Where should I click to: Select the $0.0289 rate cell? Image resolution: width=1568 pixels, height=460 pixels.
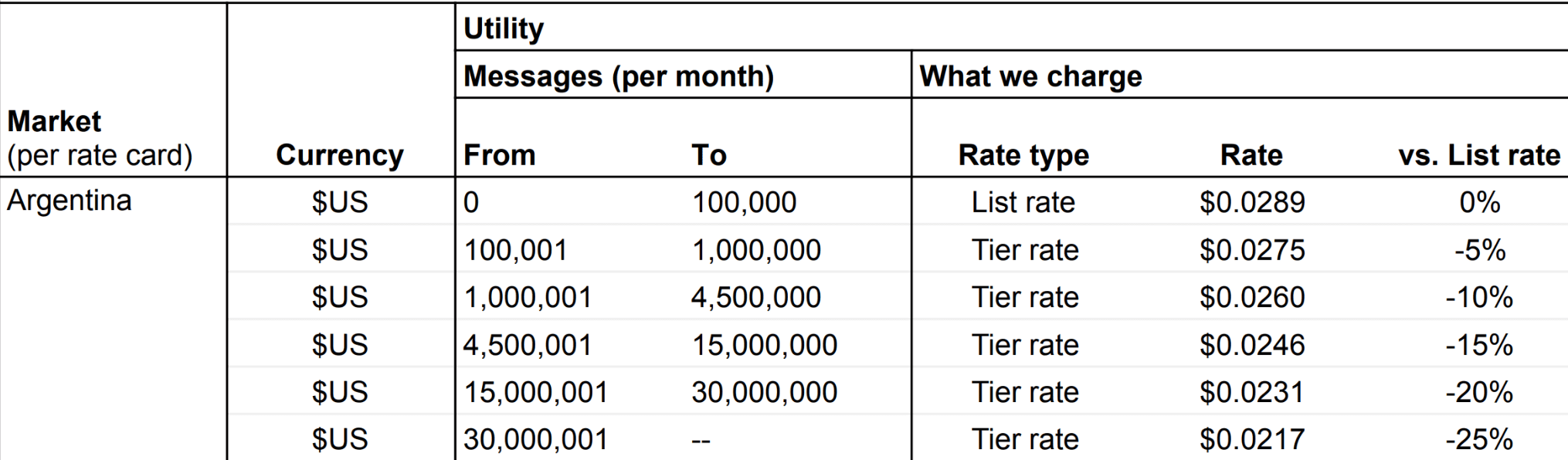[x=1252, y=202]
